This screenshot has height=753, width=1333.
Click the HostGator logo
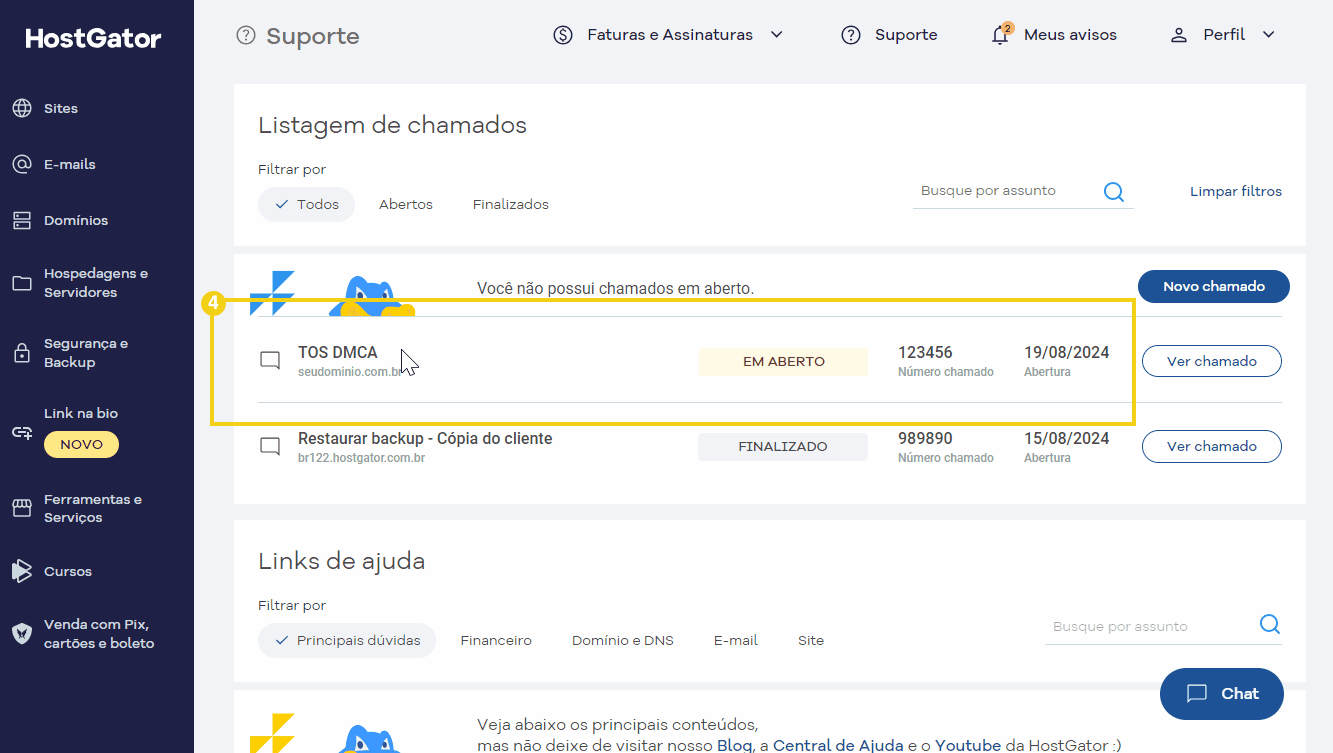[x=93, y=38]
